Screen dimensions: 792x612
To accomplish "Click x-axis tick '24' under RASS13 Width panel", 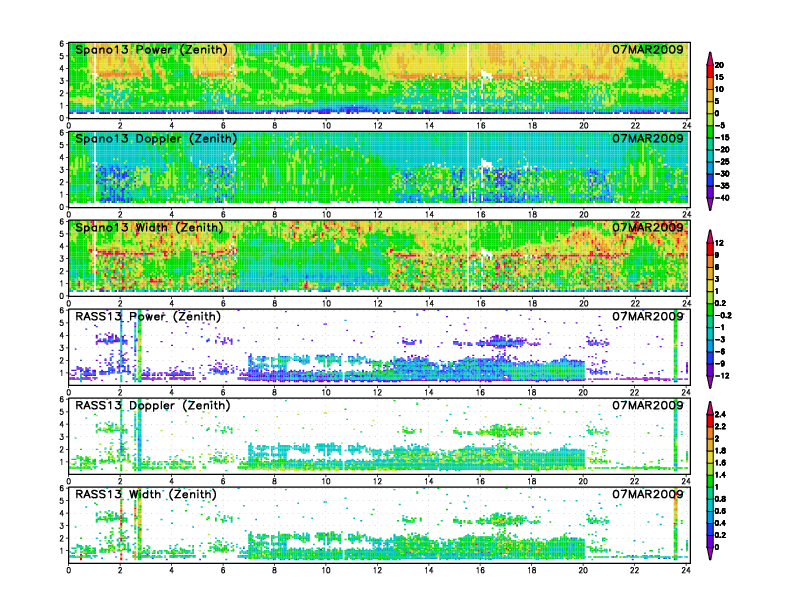I will [686, 570].
